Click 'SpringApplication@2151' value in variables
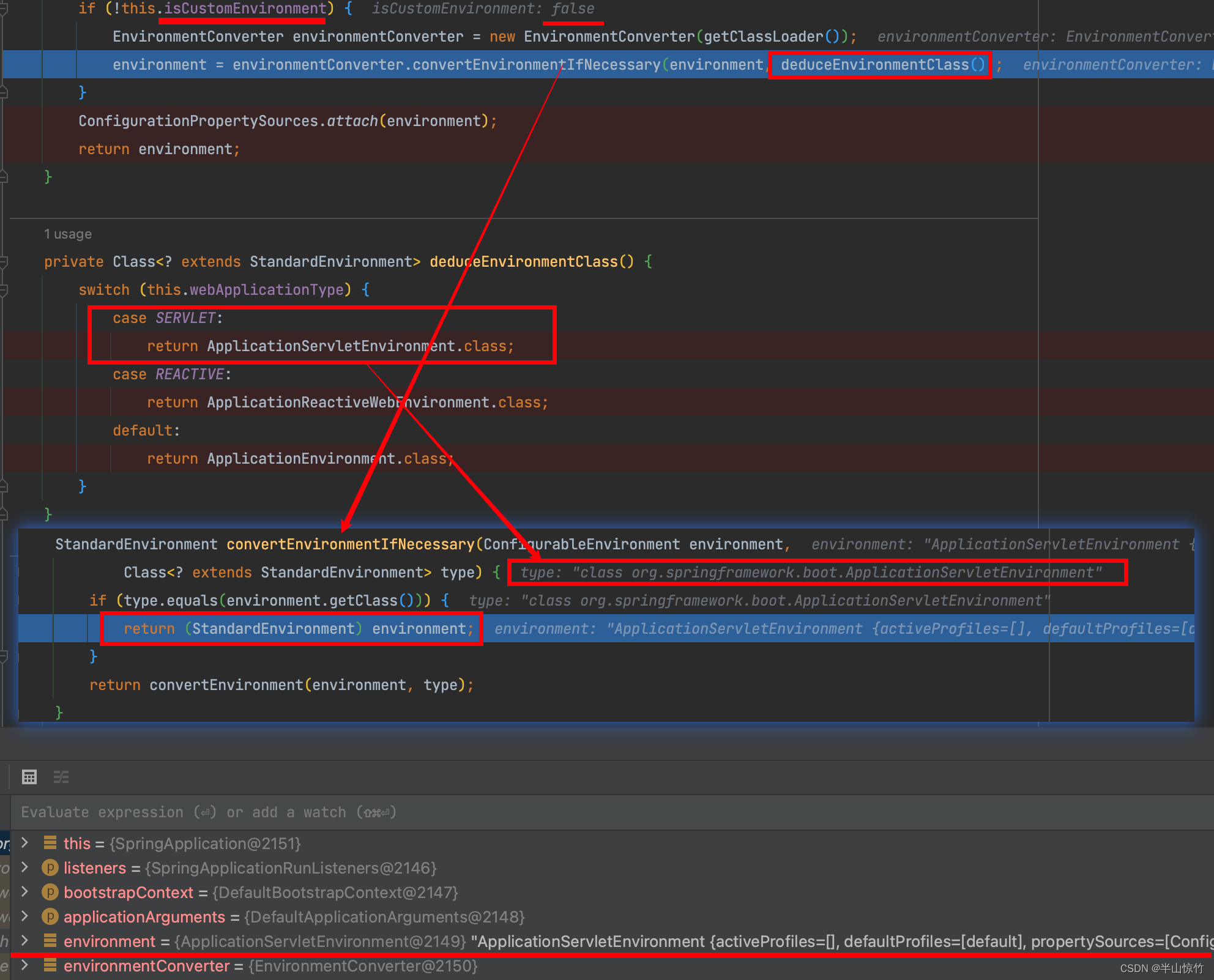 [x=206, y=844]
